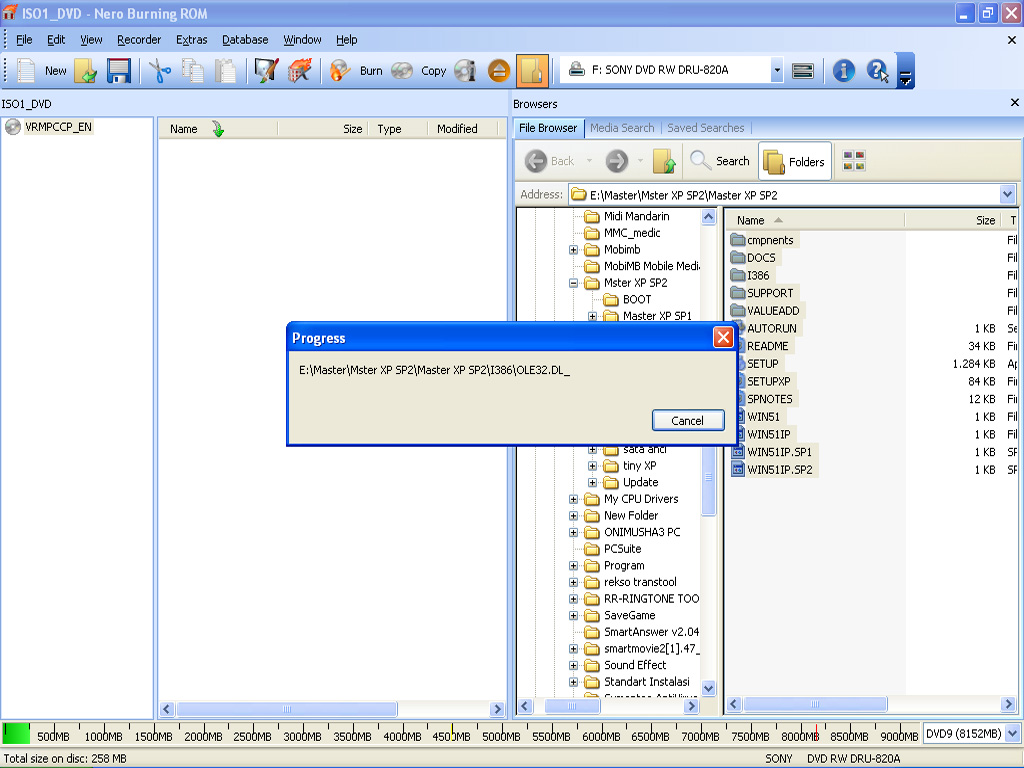Image resolution: width=1024 pixels, height=768 pixels.
Task: Sort file list by Size column
Action: click(952, 221)
